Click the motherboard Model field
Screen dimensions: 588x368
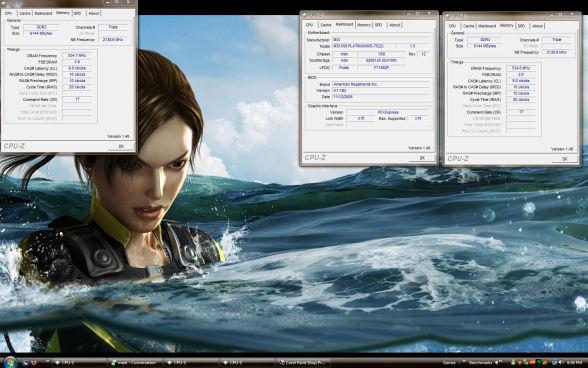363,46
